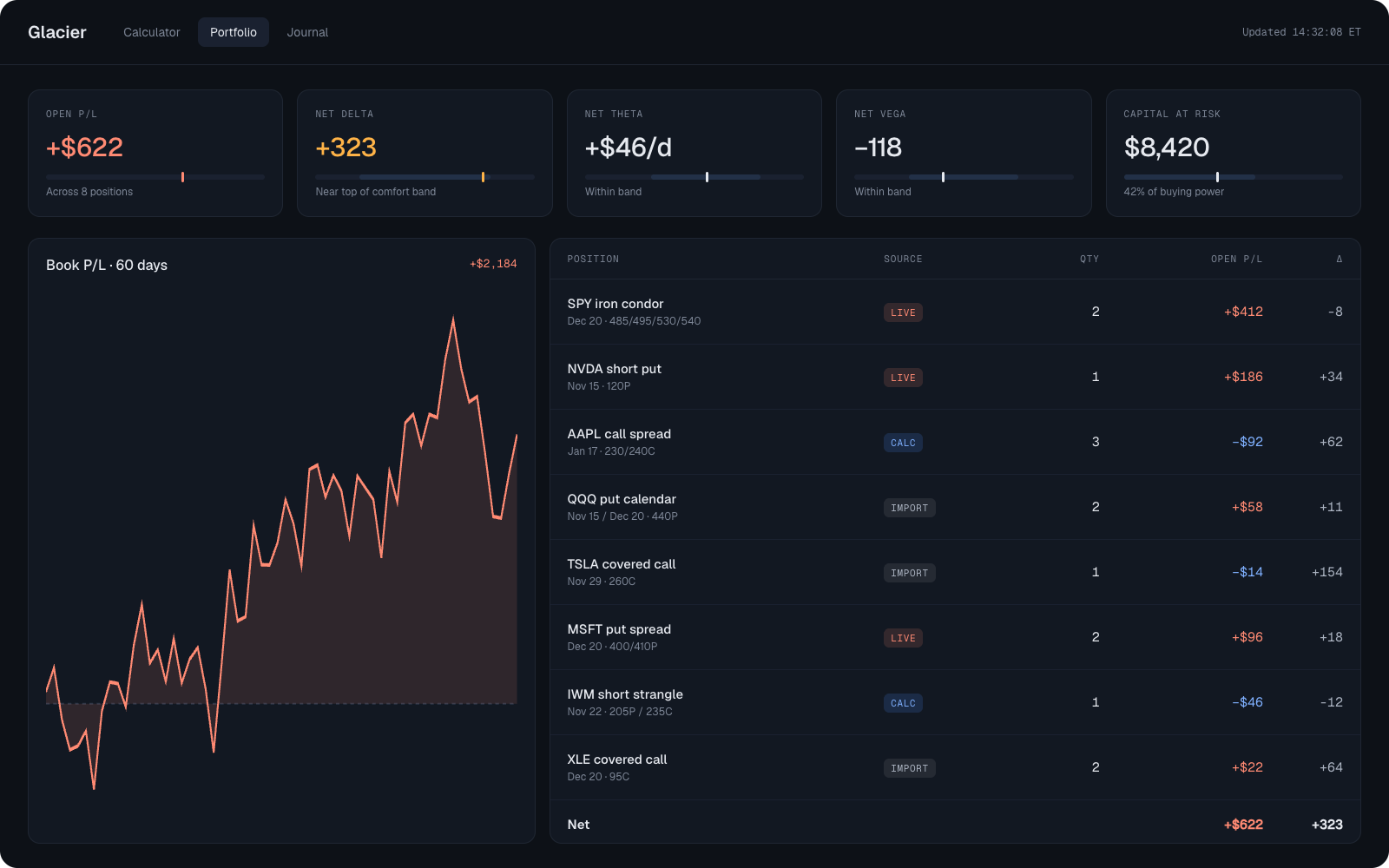Screen dimensions: 1389x868
Task: Open the MSFT put spread position
Action: point(955,637)
